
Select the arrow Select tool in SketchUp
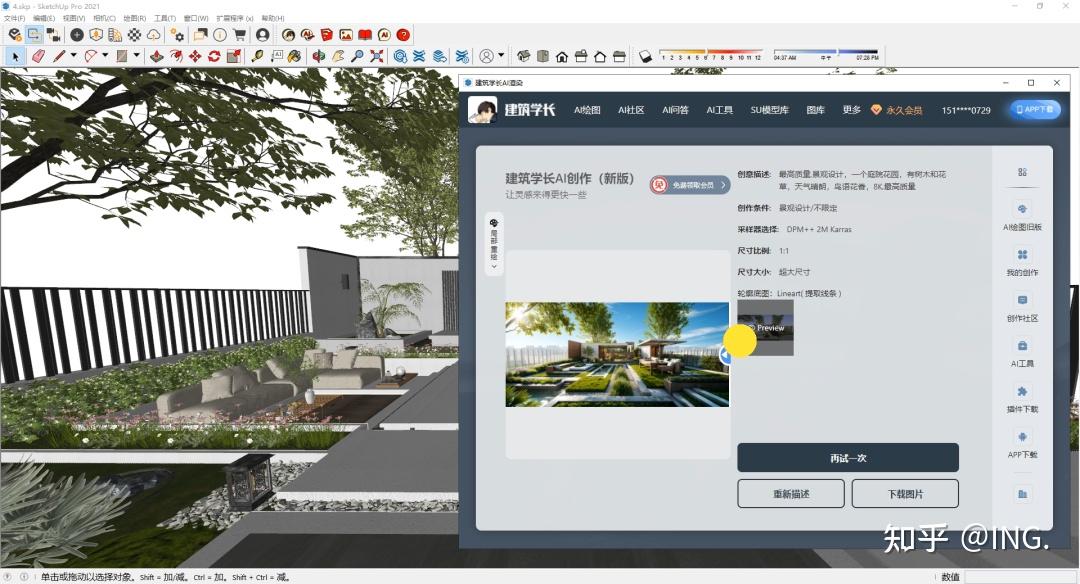coord(15,56)
